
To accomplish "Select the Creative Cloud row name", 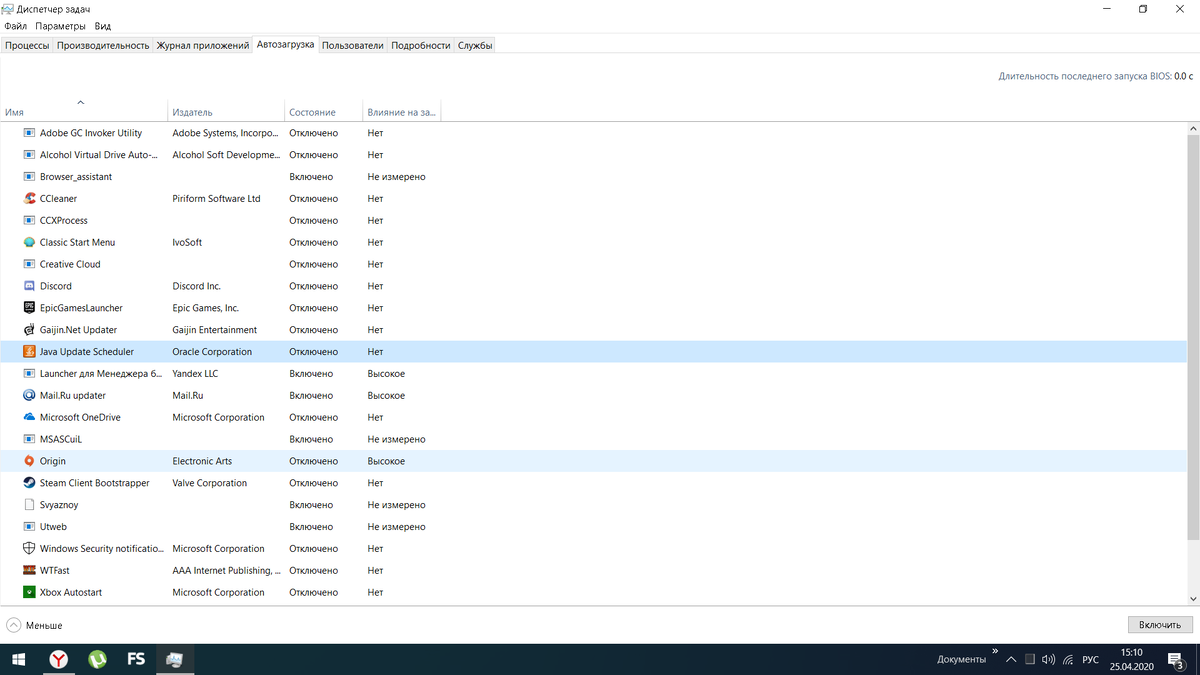I will (x=70, y=265).
